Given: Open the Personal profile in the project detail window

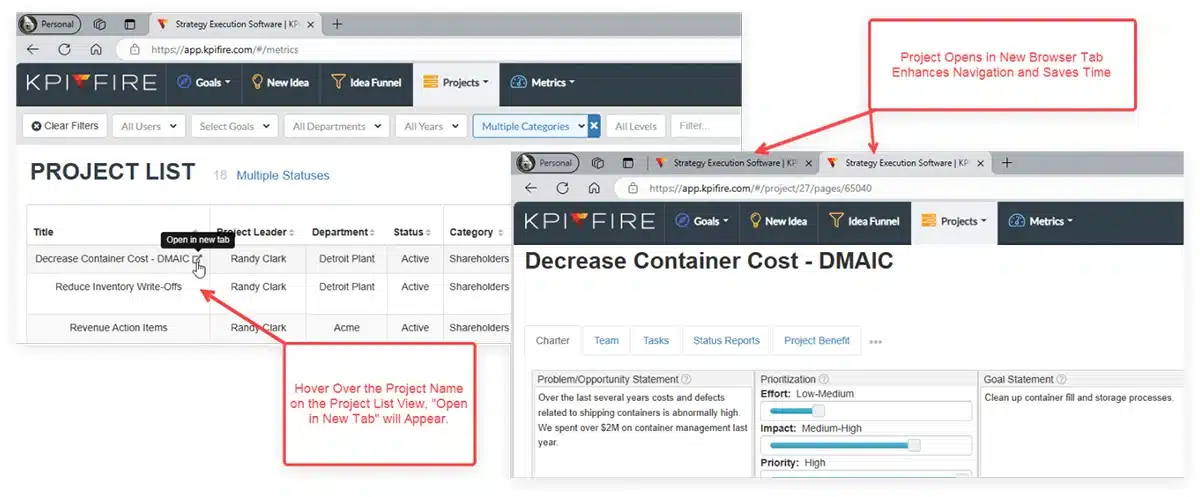Looking at the screenshot, I should (x=549, y=163).
